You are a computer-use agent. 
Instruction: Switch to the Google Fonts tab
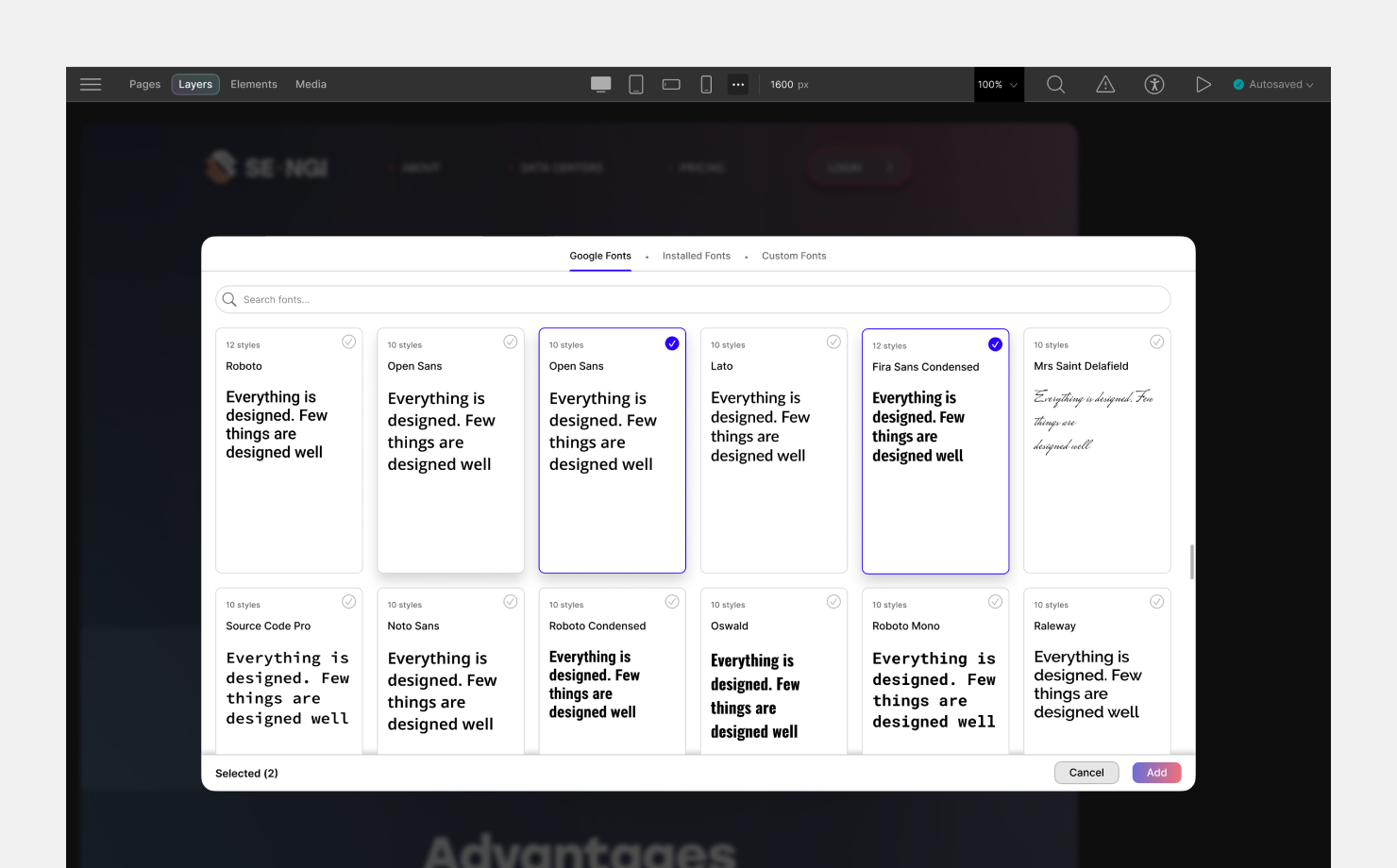tap(600, 256)
